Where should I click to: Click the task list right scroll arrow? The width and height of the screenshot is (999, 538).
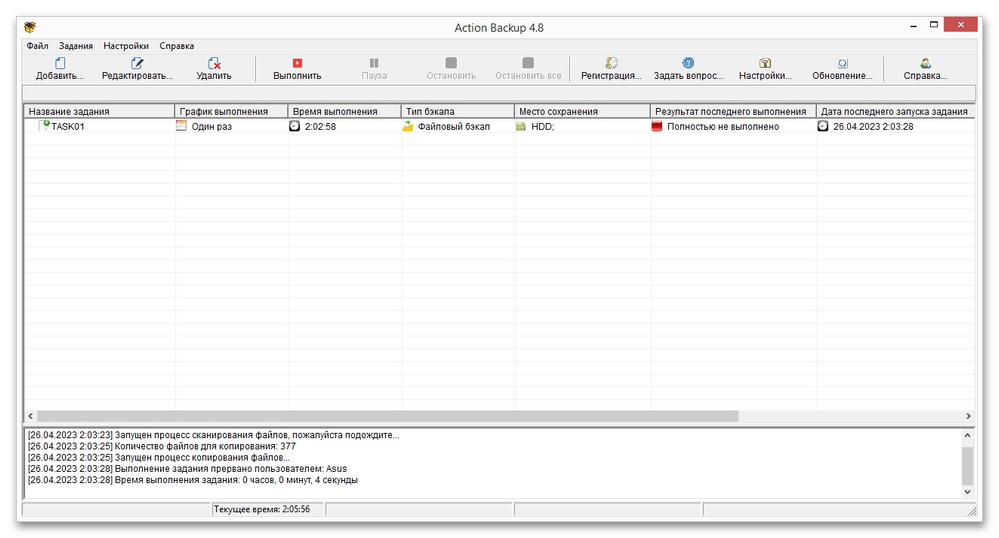[968, 416]
